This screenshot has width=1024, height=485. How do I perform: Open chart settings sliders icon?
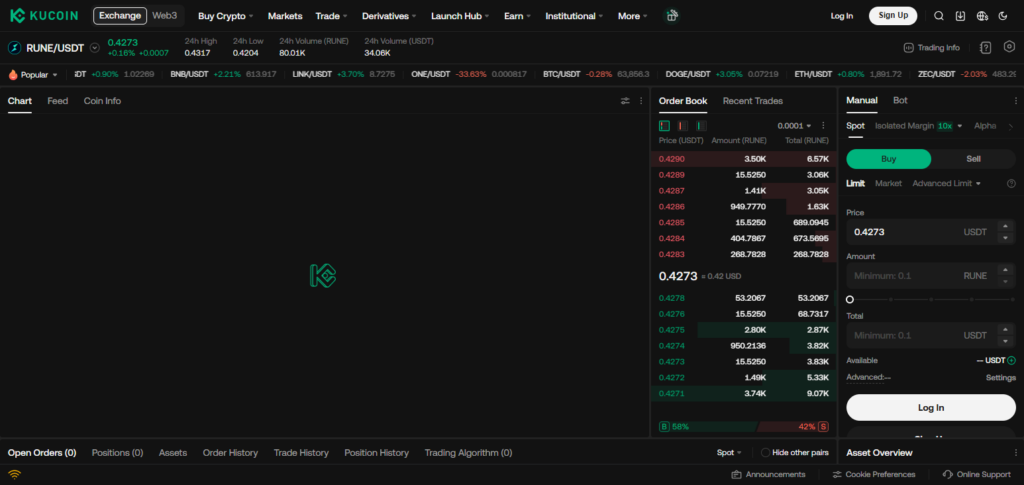click(625, 101)
